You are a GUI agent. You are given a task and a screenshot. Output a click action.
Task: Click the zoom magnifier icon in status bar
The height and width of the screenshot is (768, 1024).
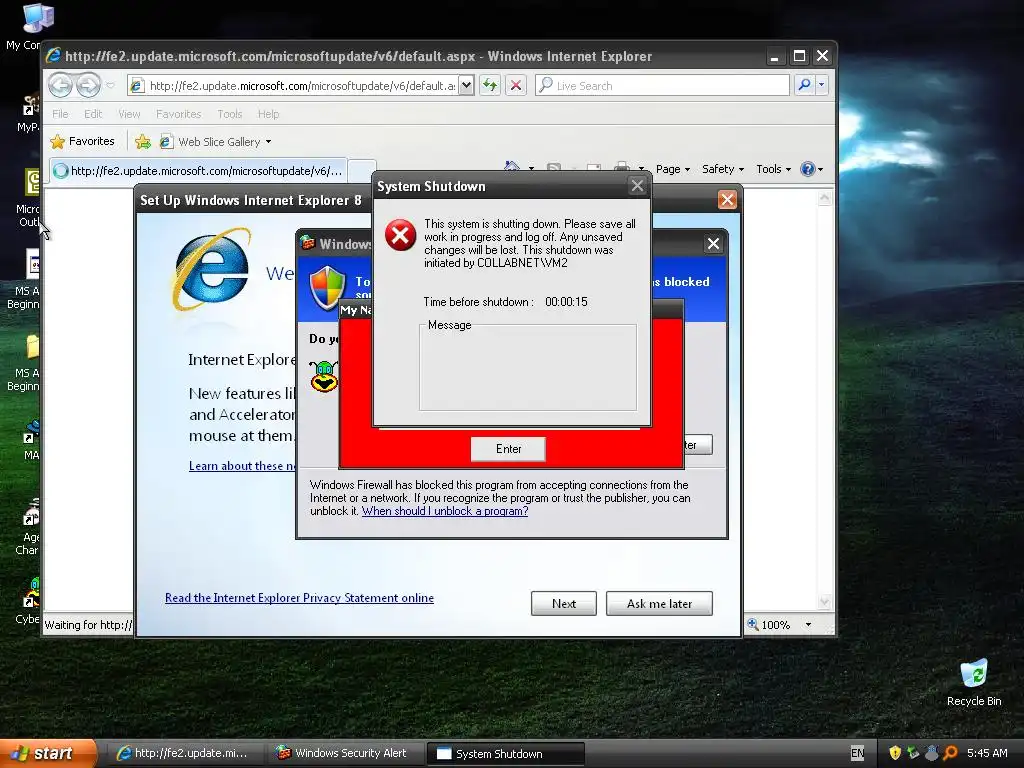click(x=753, y=624)
